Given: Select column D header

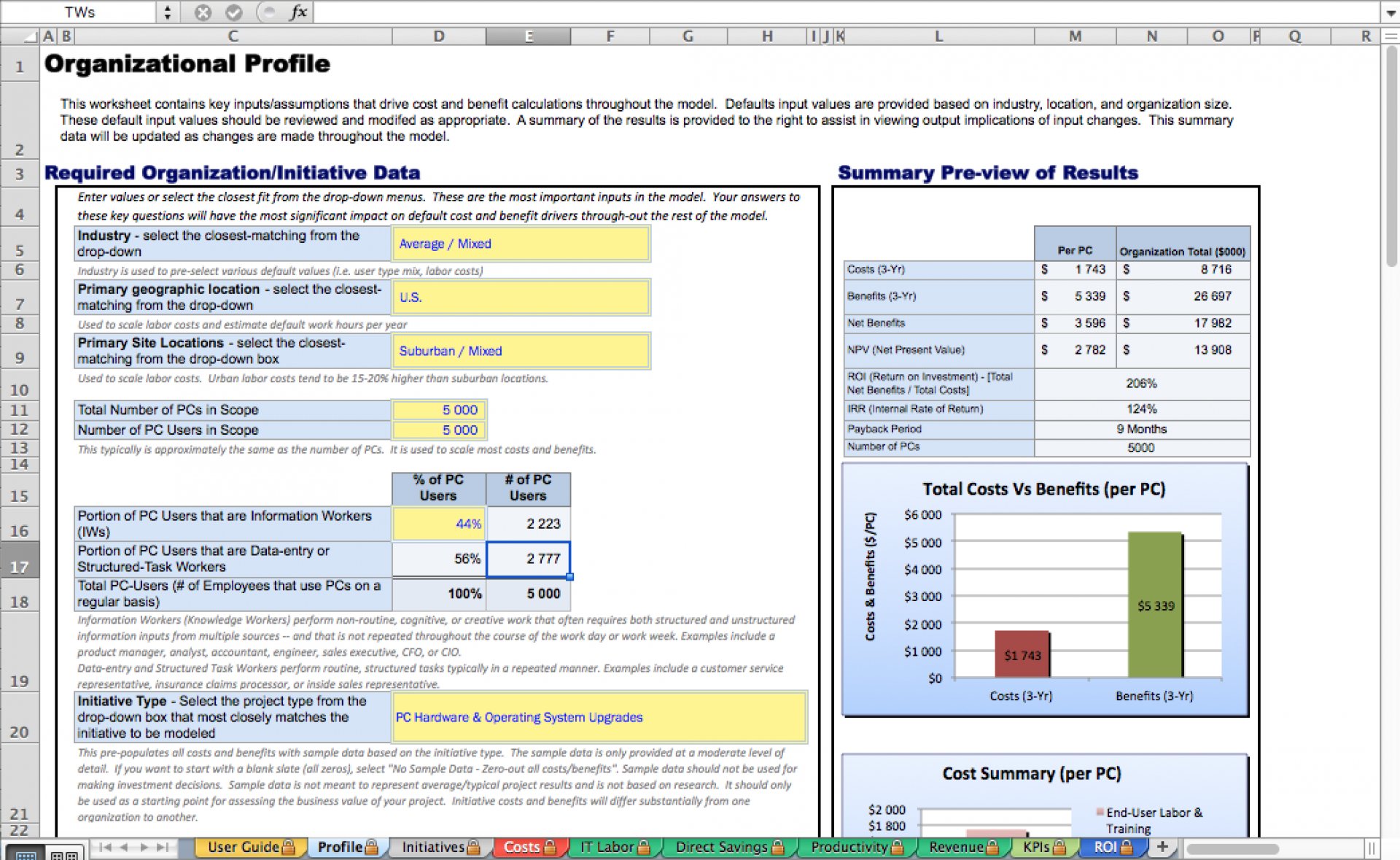Looking at the screenshot, I should point(439,36).
